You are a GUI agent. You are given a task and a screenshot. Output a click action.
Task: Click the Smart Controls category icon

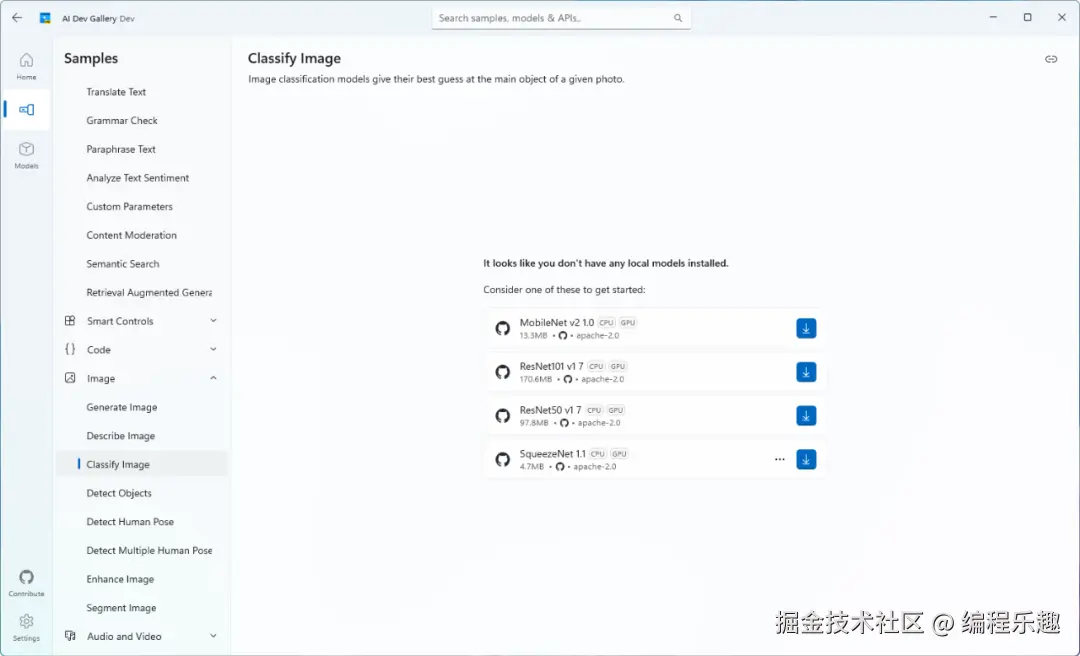(x=70, y=320)
